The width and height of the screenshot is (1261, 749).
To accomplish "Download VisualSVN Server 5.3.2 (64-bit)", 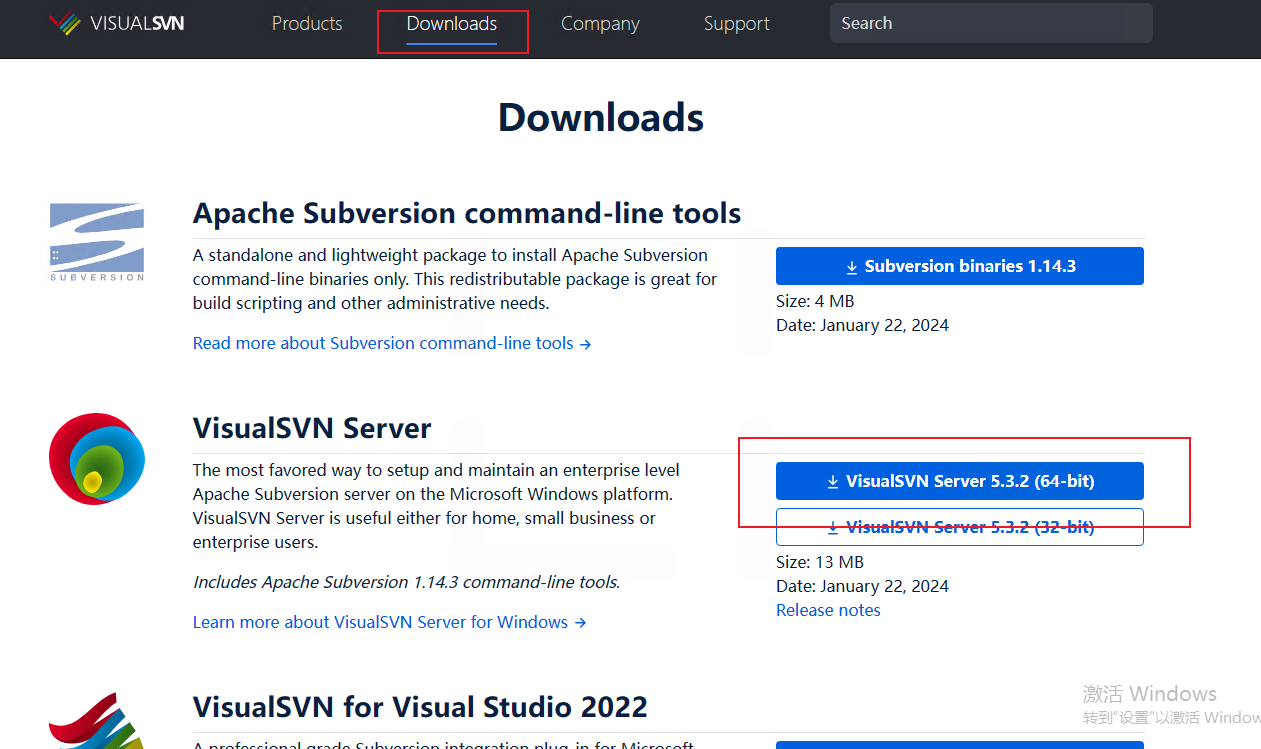I will [960, 481].
